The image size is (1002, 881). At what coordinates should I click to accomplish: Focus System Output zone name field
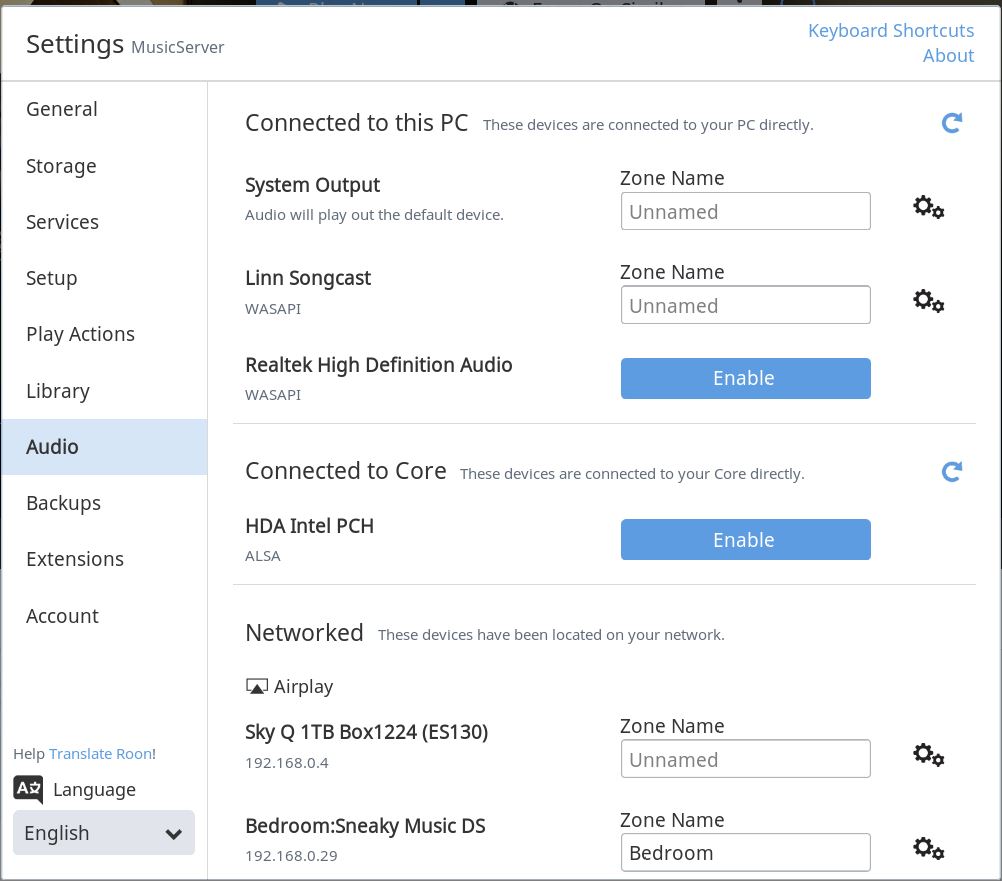(745, 211)
